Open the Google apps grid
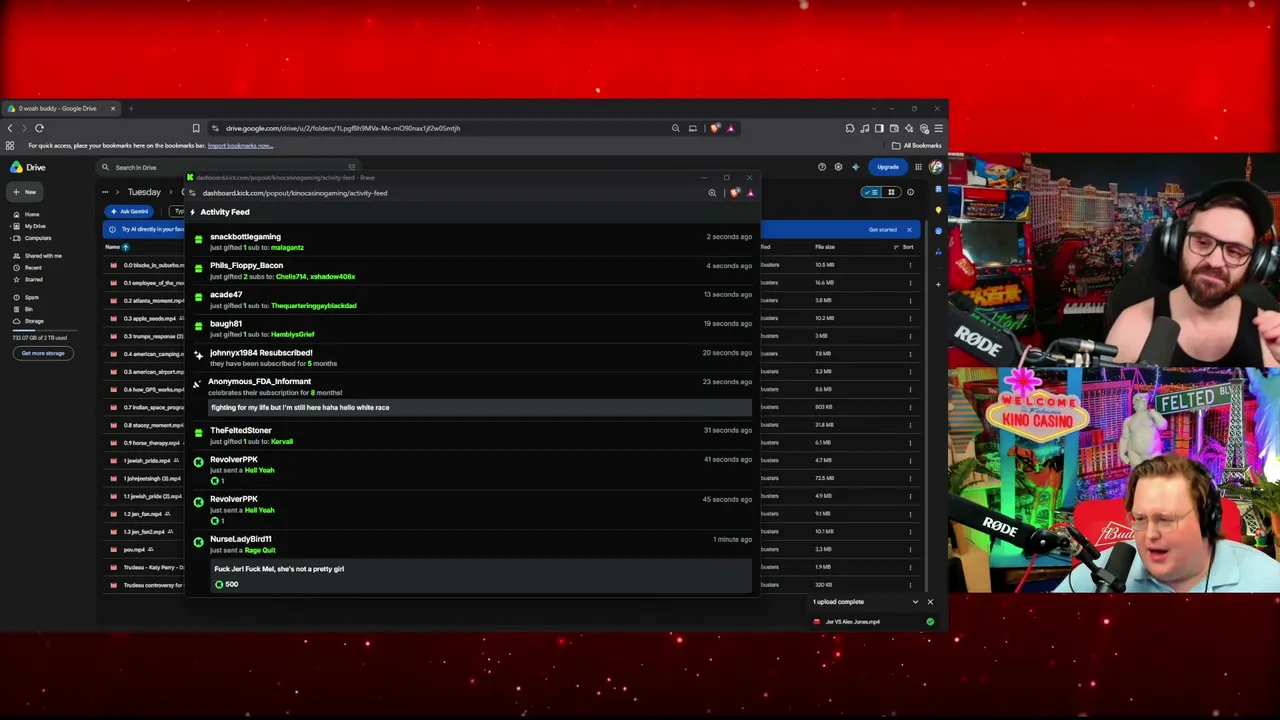The height and width of the screenshot is (720, 1280). point(918,167)
